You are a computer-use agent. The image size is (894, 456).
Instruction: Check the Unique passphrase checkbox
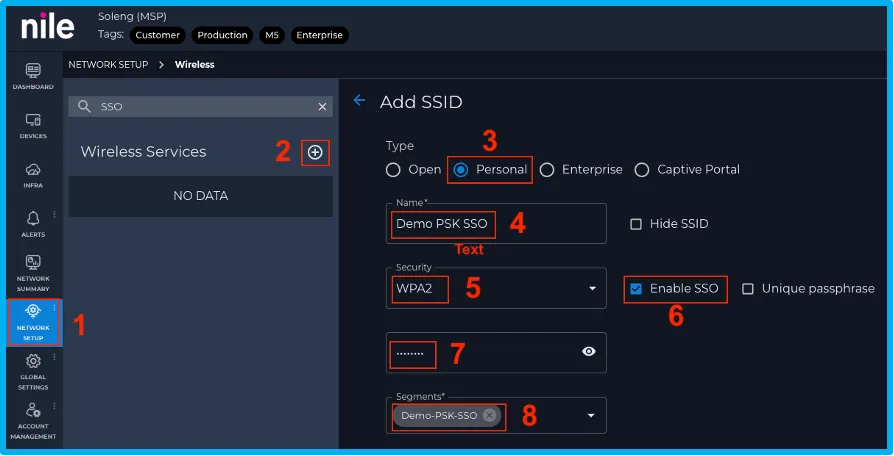tap(747, 289)
